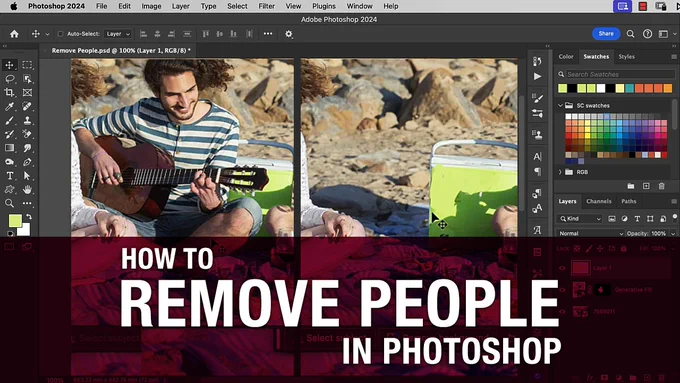Select the Gradient tool

[9, 148]
